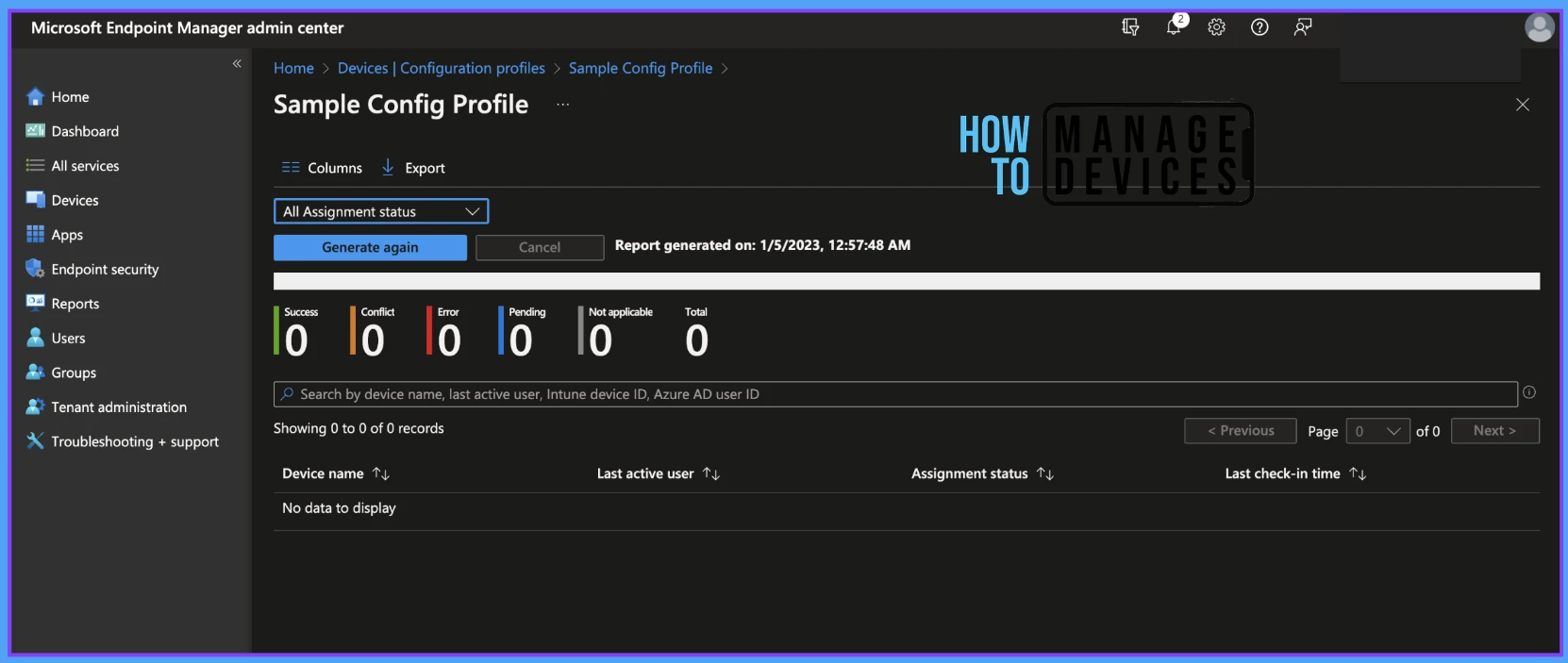Sort by Assignment status arrows

tap(1045, 473)
